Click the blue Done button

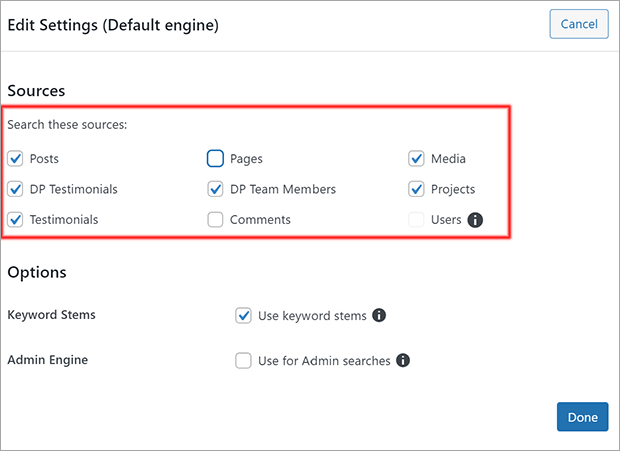[x=582, y=417]
